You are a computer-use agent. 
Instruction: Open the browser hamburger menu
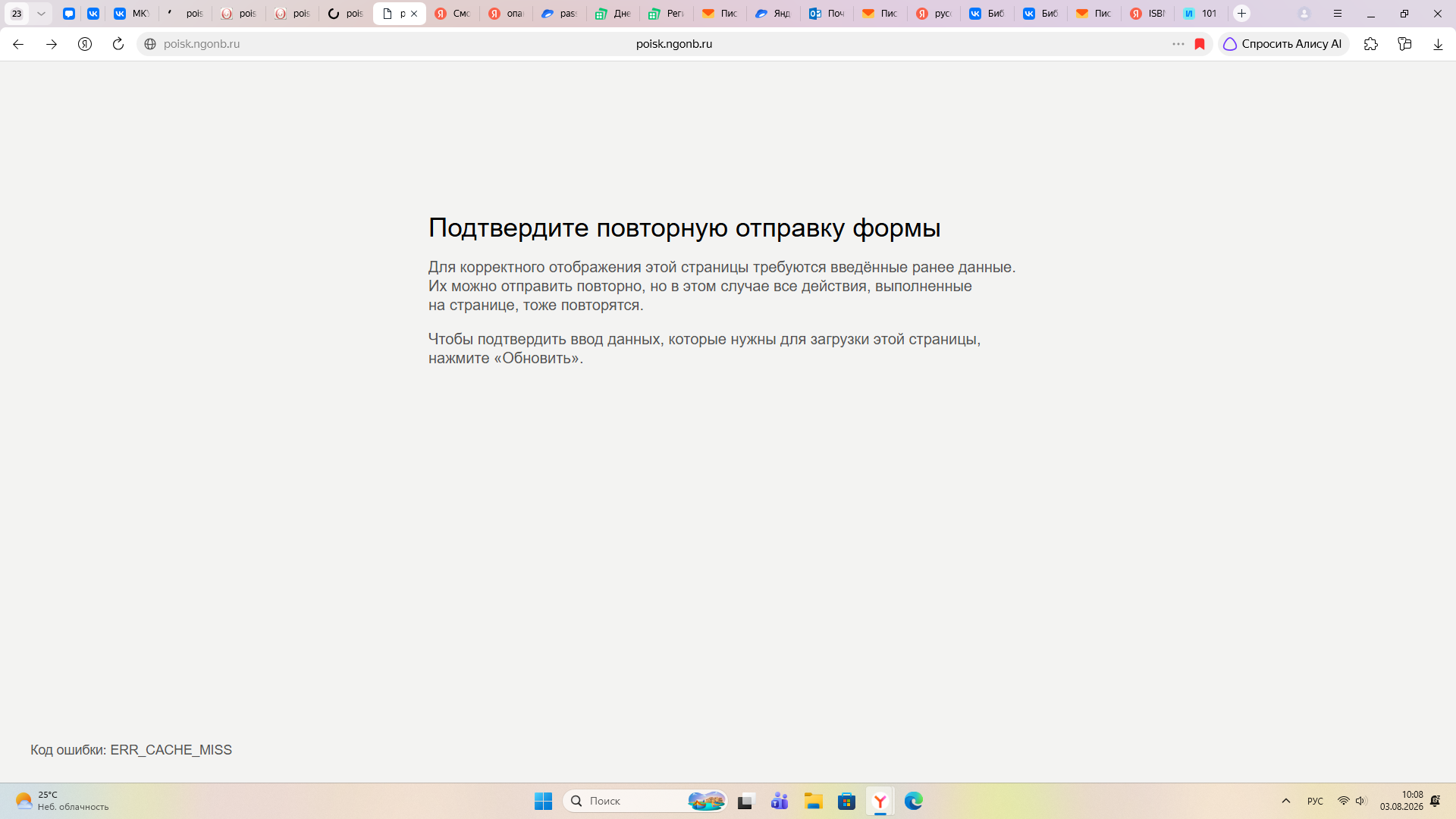1338,14
